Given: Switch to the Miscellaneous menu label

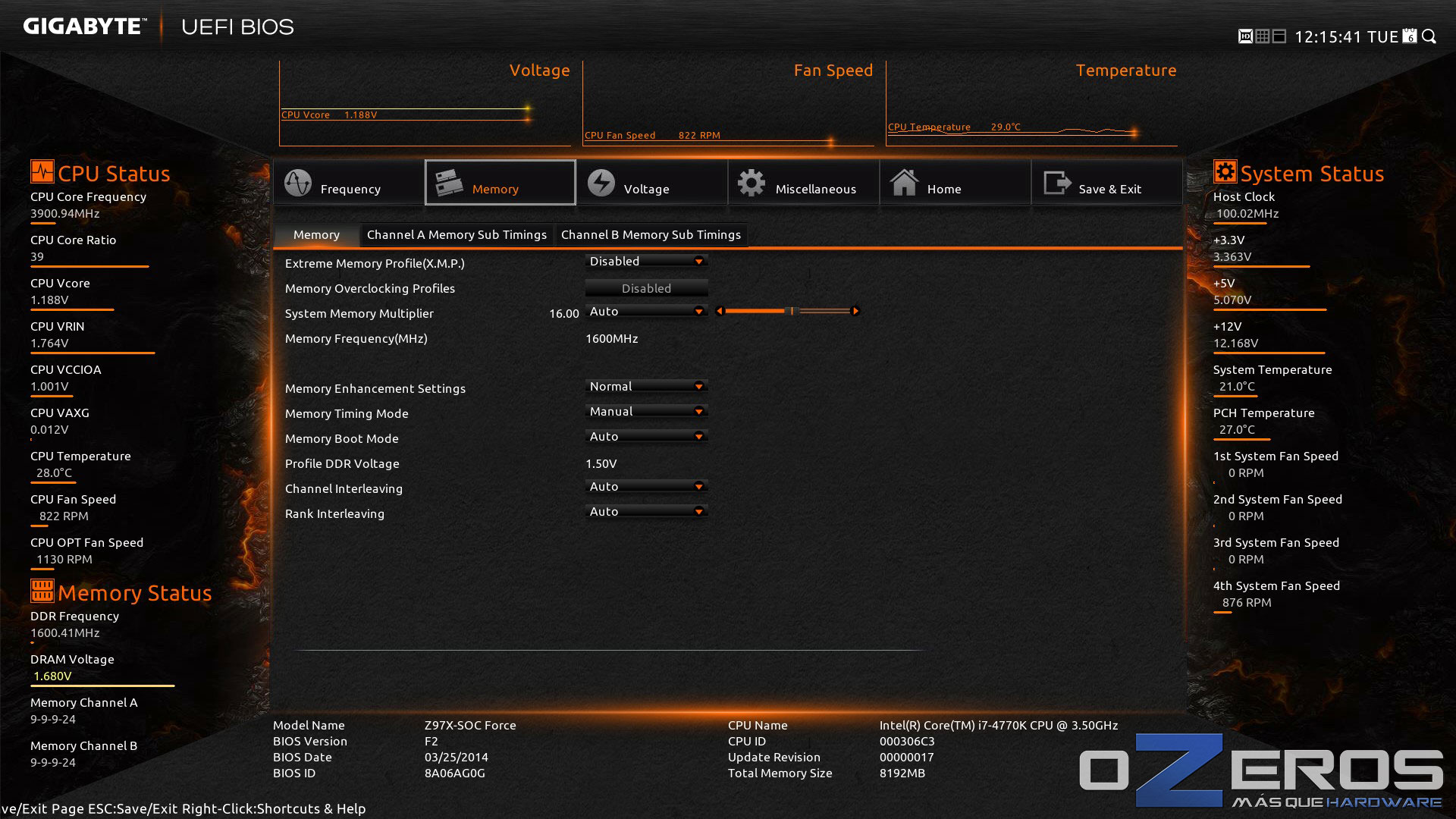Looking at the screenshot, I should [816, 189].
